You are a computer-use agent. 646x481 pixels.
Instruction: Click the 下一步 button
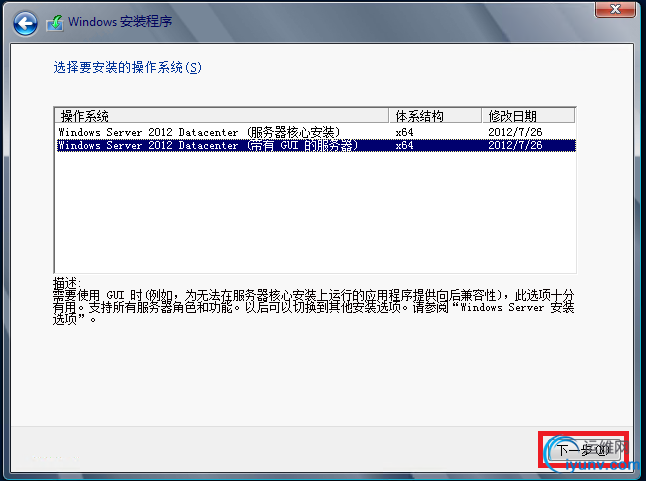(x=583, y=450)
